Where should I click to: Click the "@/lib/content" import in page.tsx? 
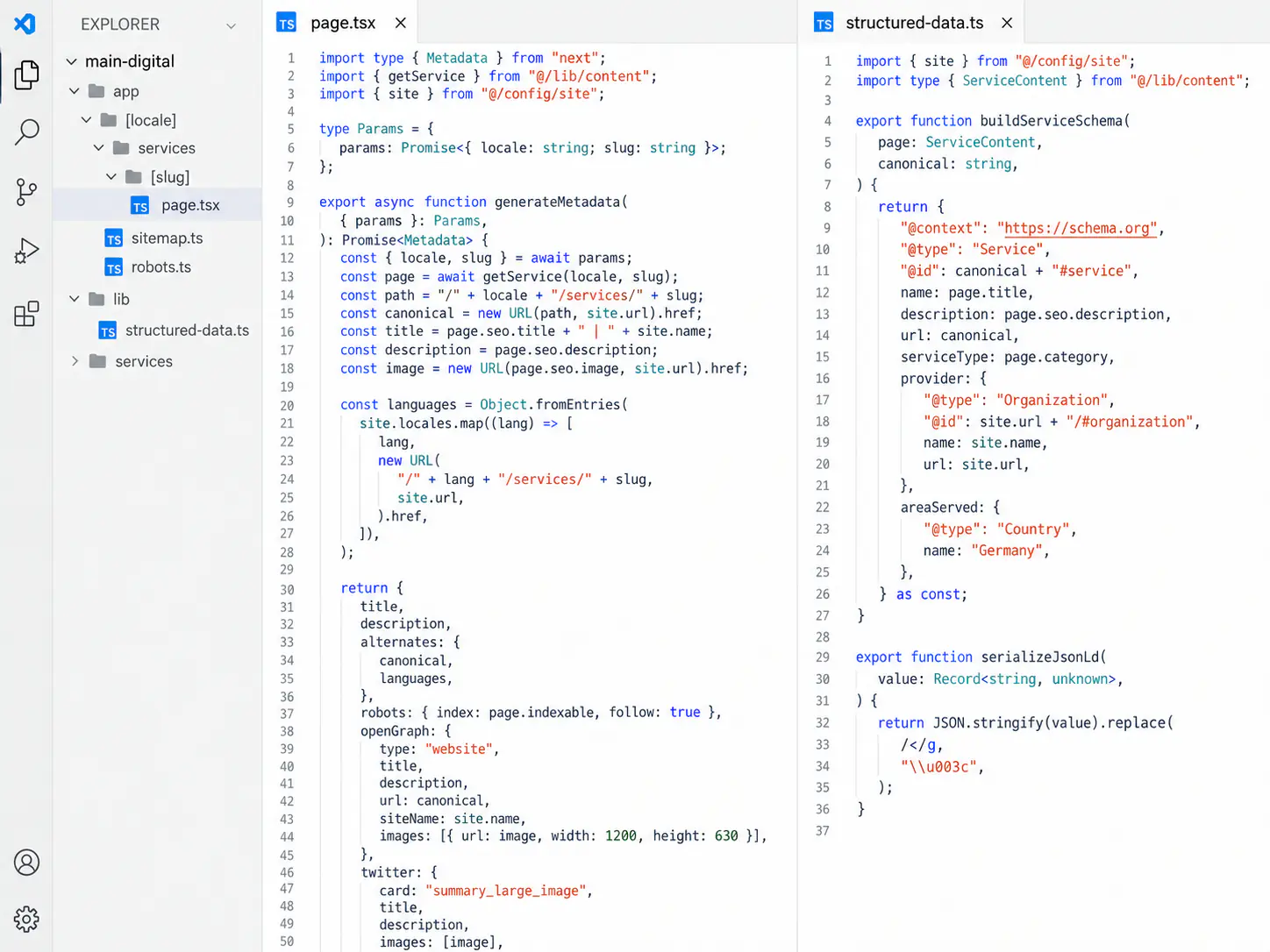(x=589, y=76)
